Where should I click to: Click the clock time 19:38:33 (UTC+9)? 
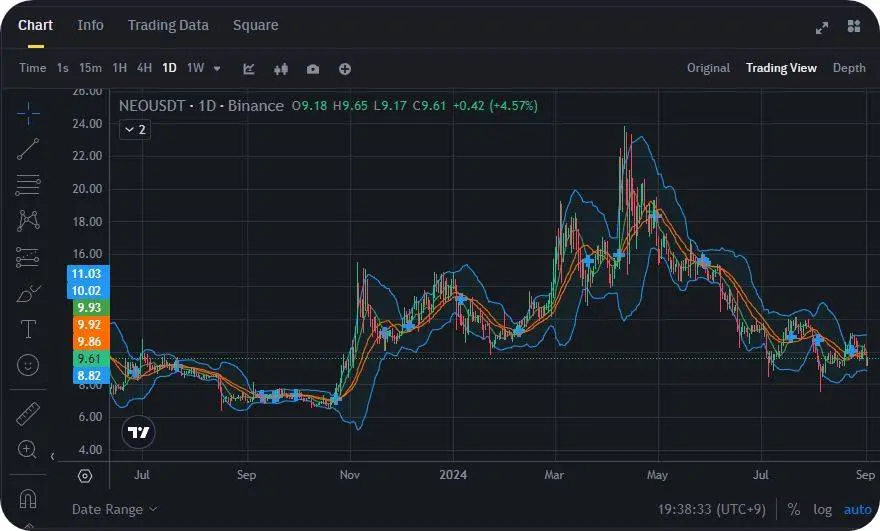coord(712,509)
